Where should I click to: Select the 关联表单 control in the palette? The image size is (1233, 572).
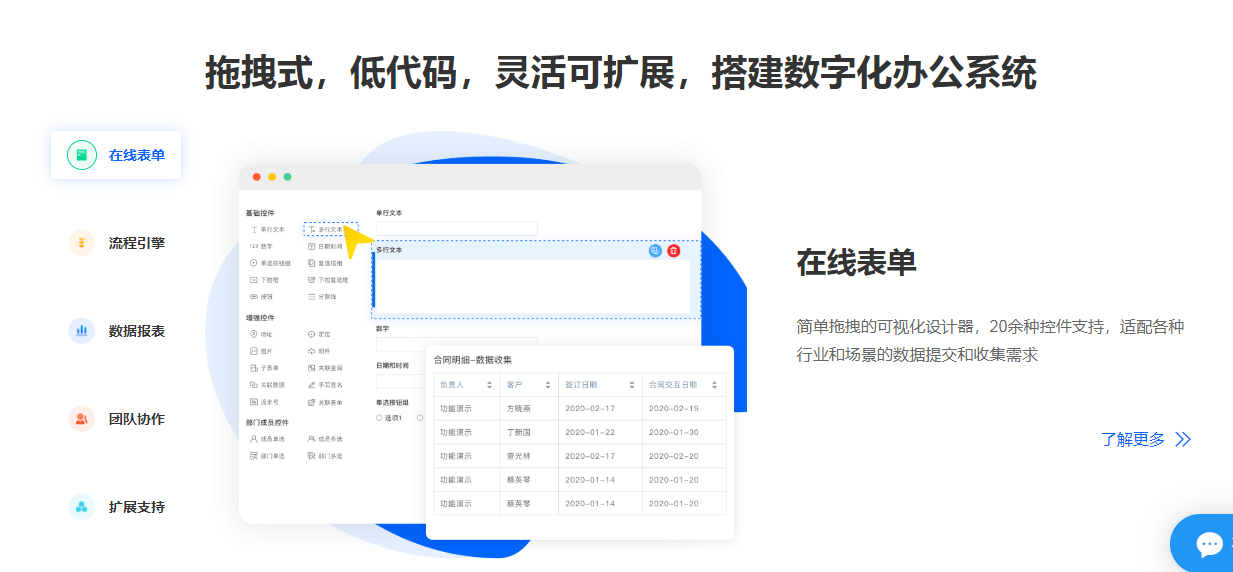tap(325, 402)
